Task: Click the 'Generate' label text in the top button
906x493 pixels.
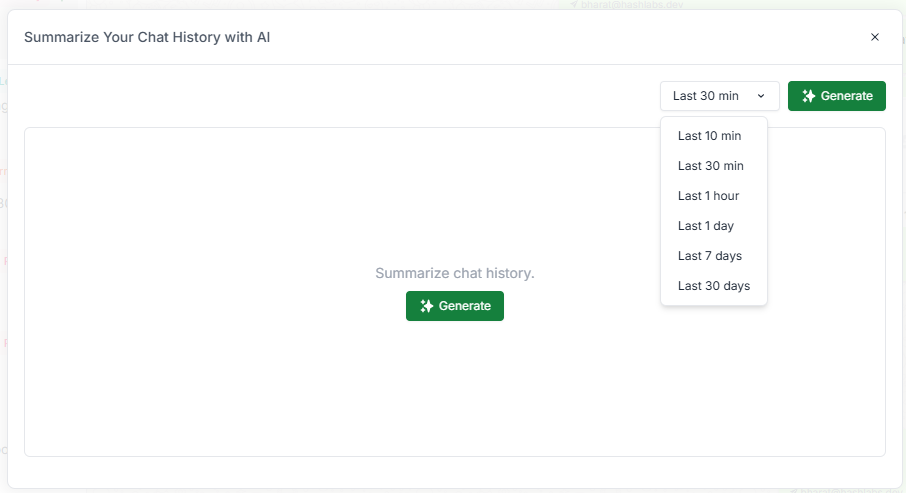Action: coord(846,96)
